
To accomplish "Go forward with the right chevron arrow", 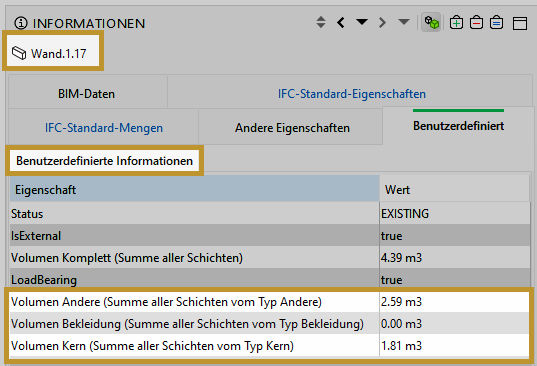I will tap(382, 23).
